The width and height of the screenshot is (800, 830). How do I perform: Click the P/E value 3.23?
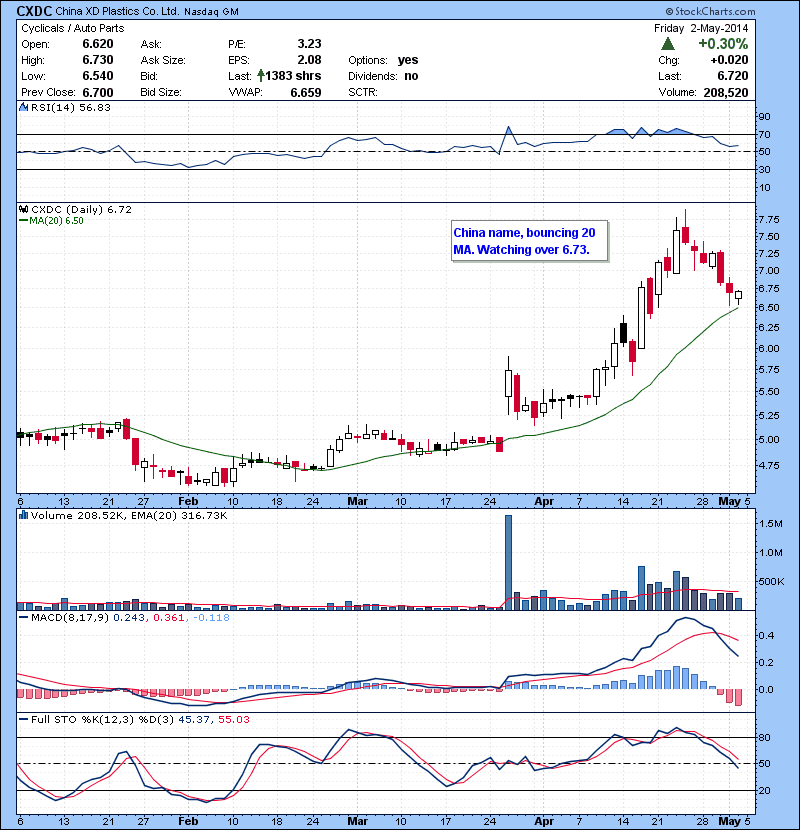coord(309,44)
